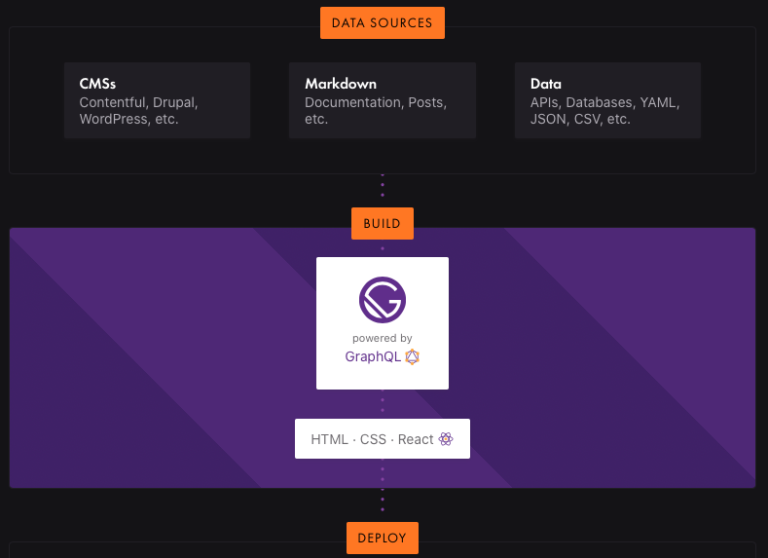
Task: Select the orange BUILD label
Action: (382, 224)
